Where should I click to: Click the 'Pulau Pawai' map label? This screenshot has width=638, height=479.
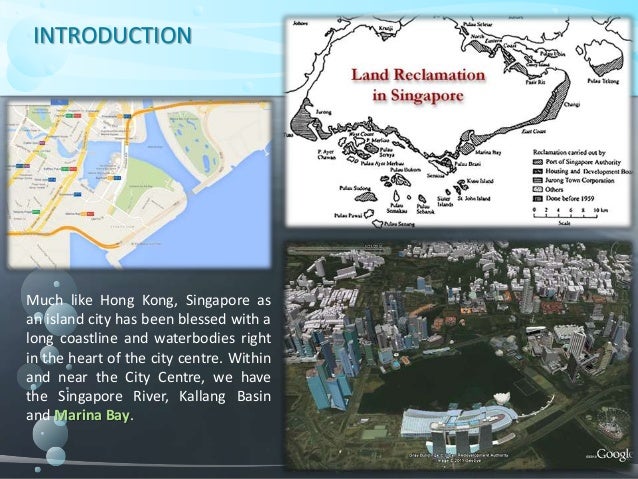[x=348, y=216]
